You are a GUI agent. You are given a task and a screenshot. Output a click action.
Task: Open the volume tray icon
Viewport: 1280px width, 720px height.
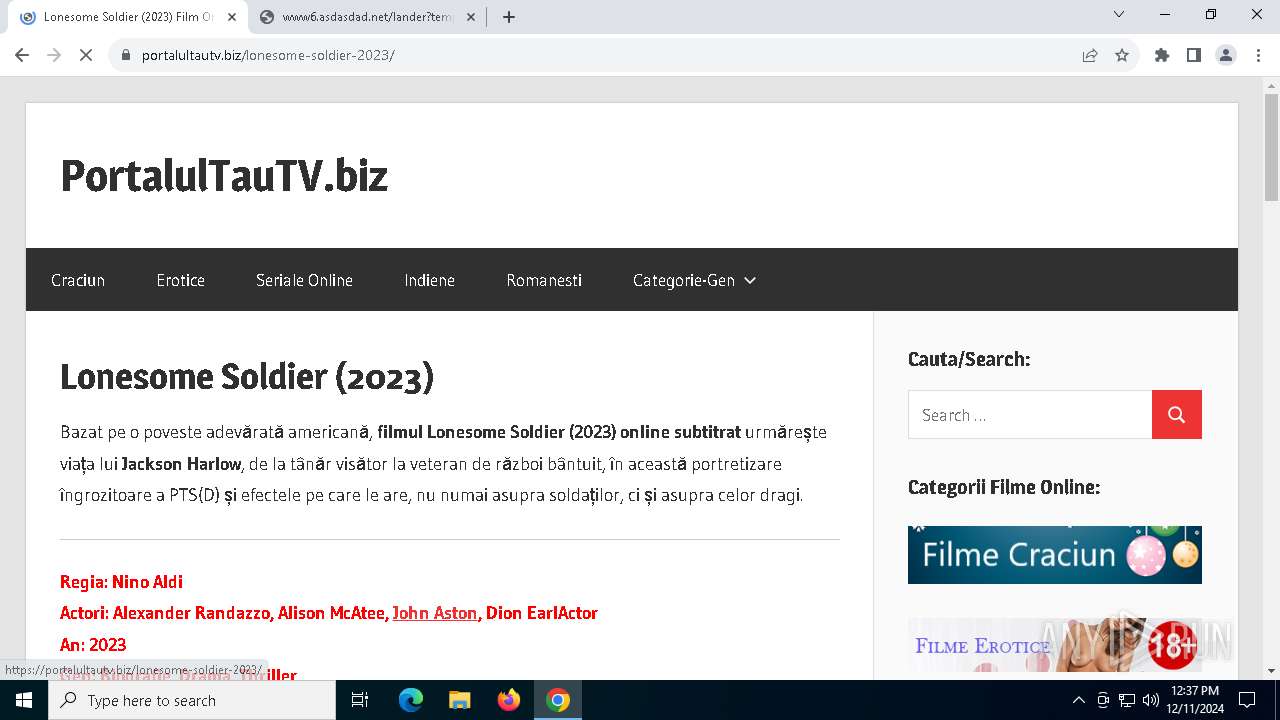coord(1151,700)
